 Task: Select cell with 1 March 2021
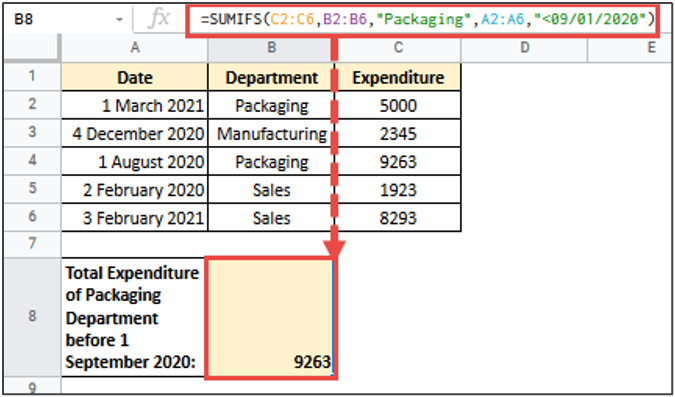(135, 105)
